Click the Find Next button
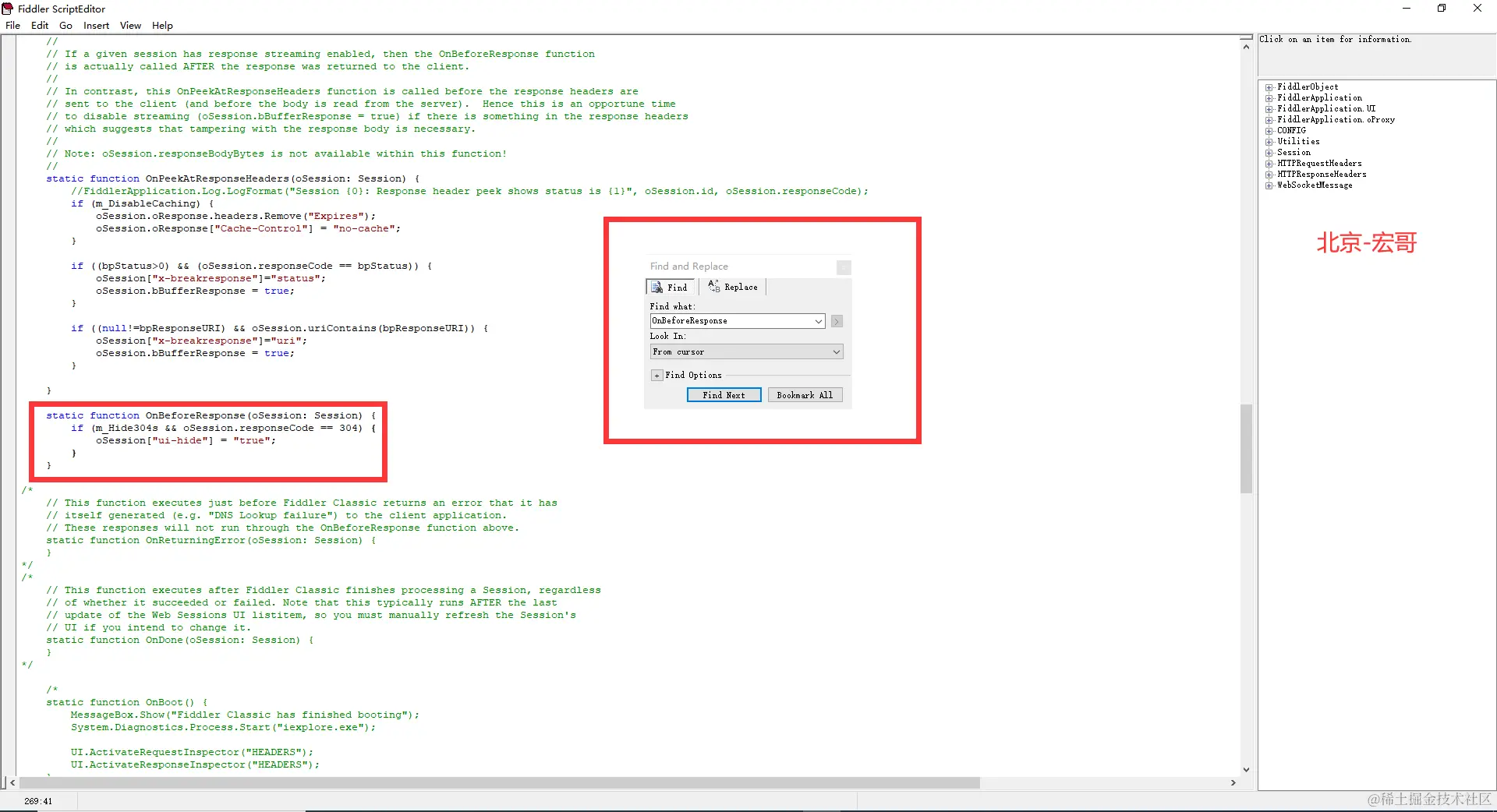The image size is (1497, 812). click(724, 395)
